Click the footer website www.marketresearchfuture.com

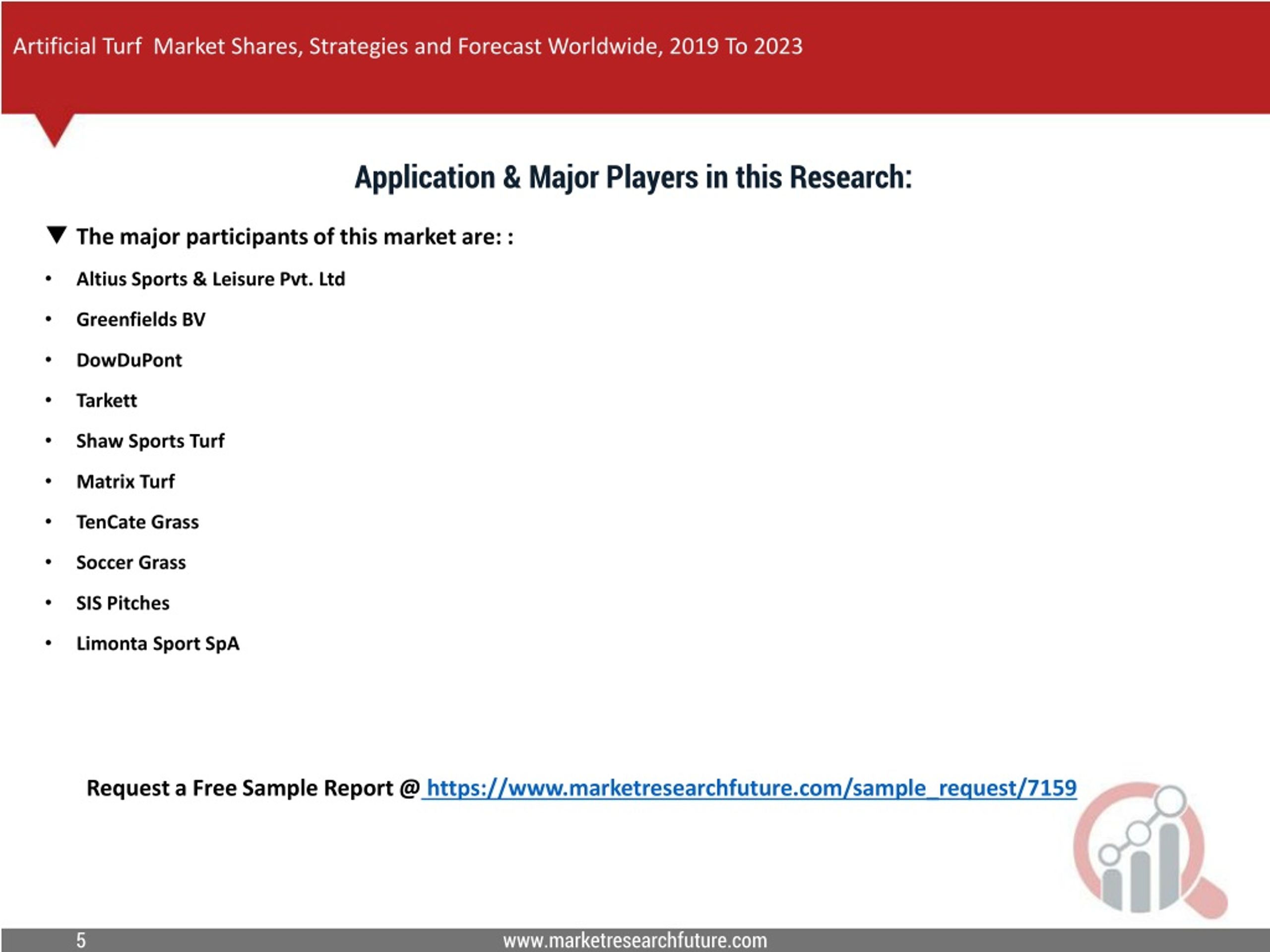[635, 941]
